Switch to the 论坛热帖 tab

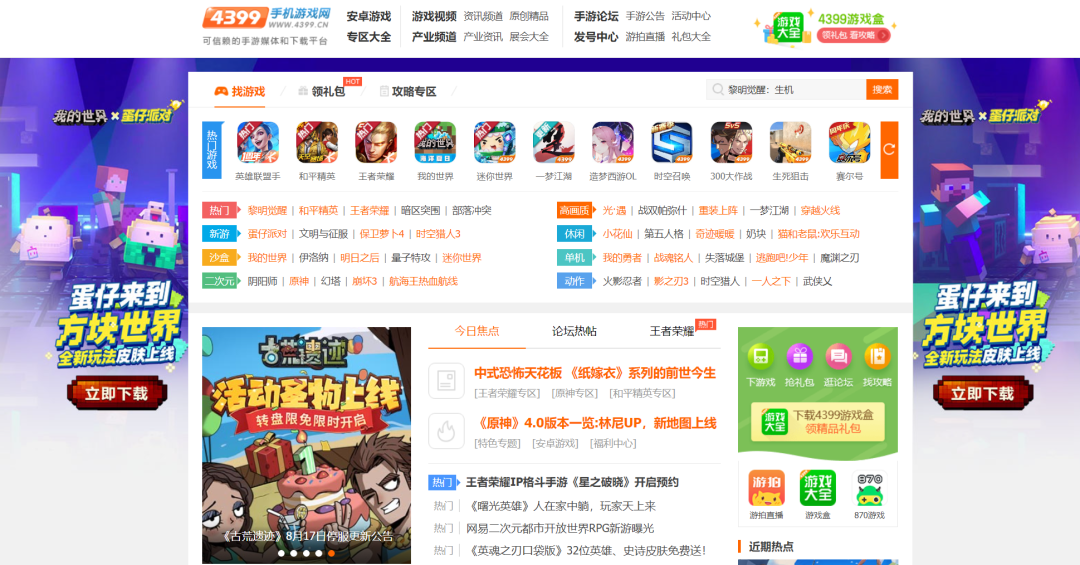coord(574,331)
